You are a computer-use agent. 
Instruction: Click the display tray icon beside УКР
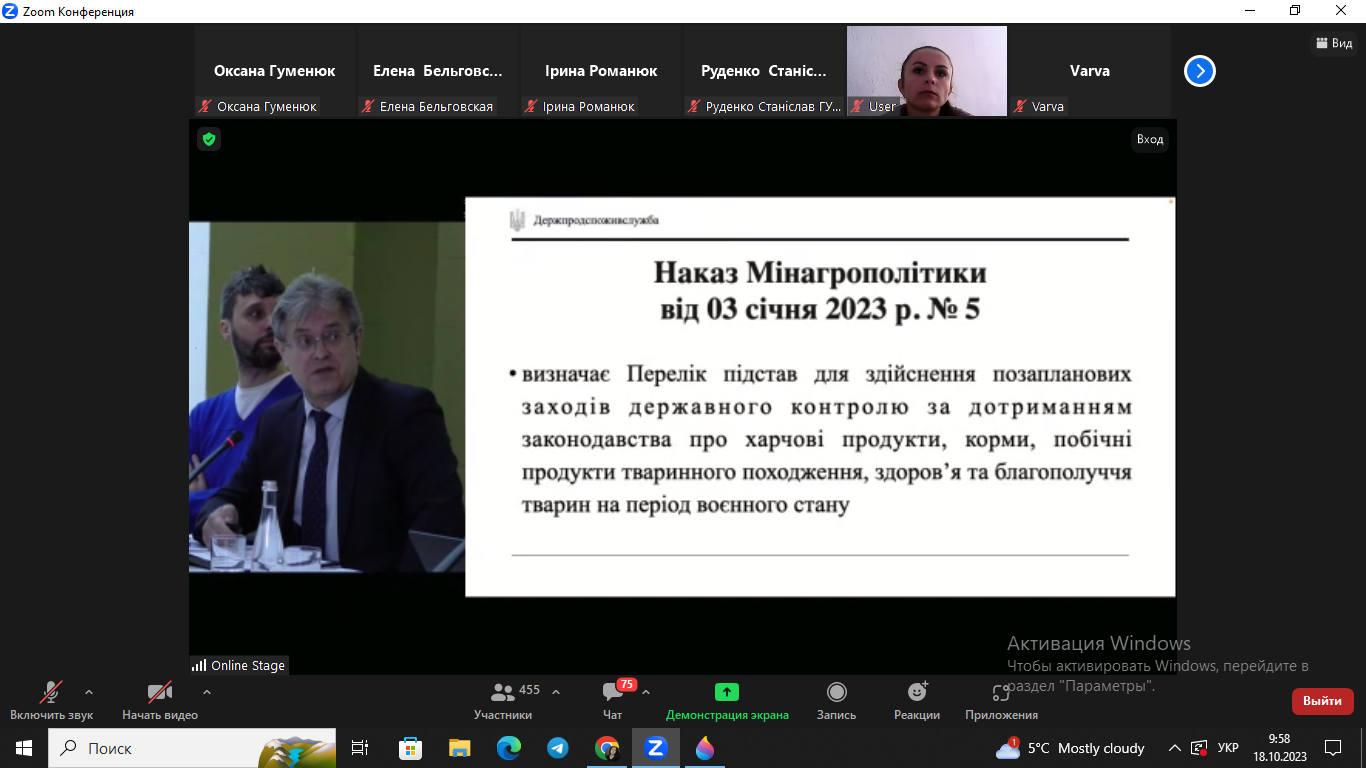pyautogui.click(x=1199, y=748)
